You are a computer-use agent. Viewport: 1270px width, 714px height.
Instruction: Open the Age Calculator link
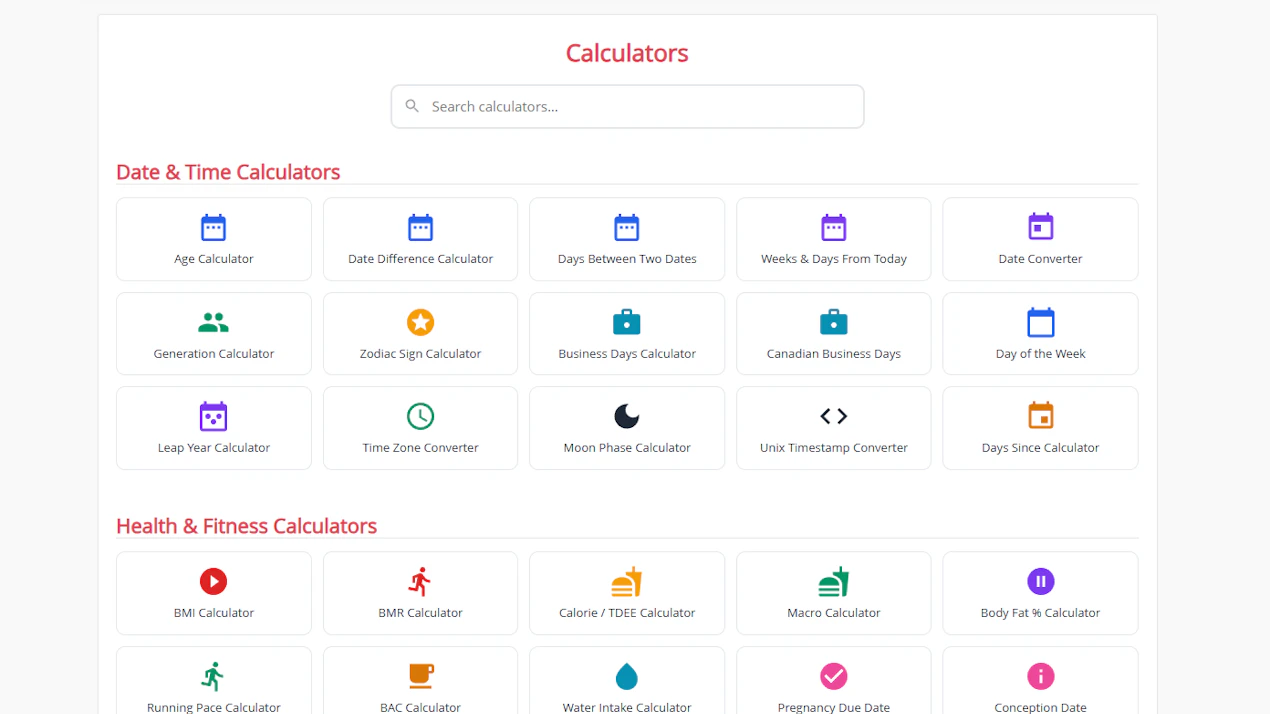(x=214, y=239)
